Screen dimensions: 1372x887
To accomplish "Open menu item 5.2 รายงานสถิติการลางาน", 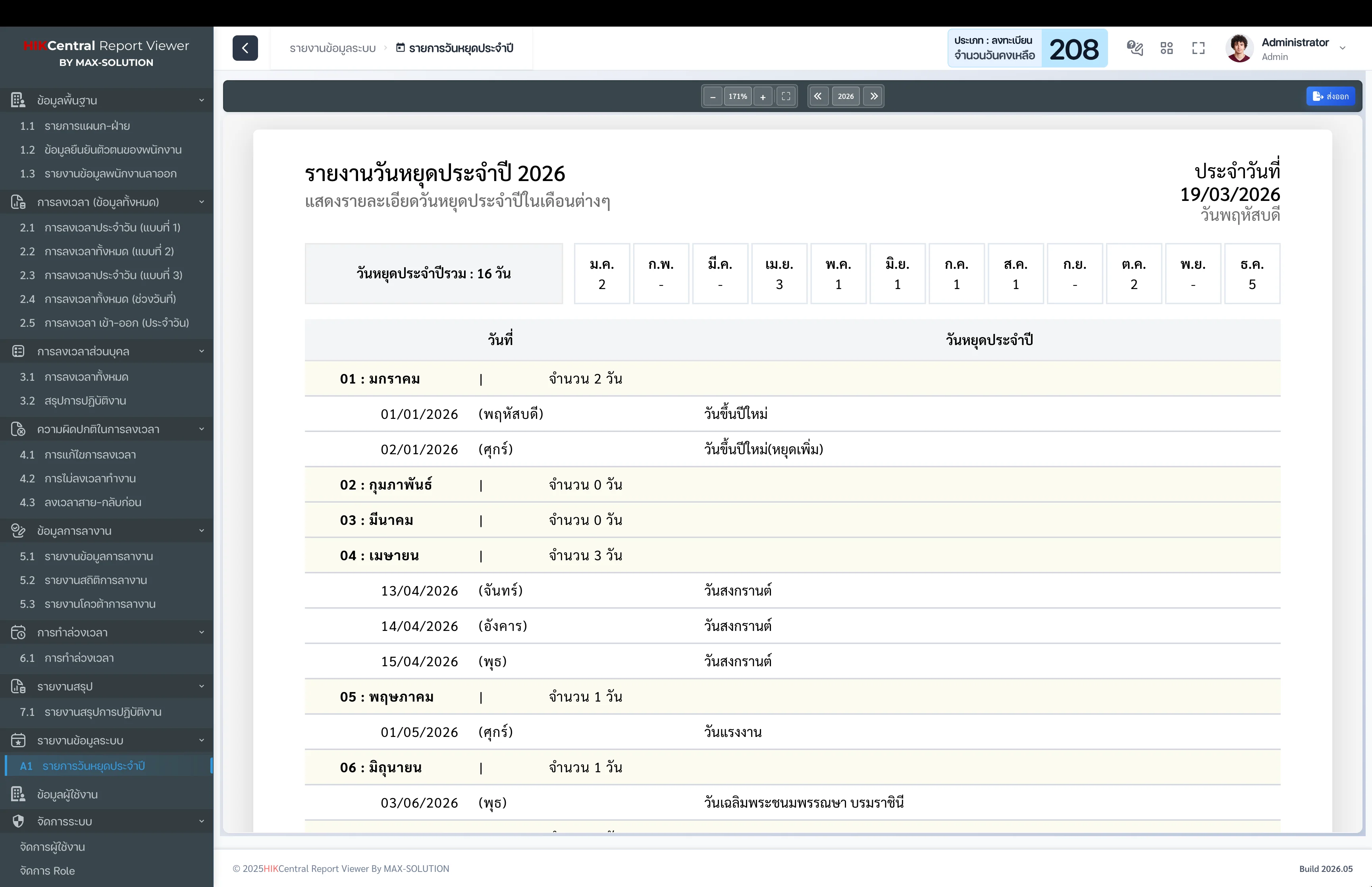I will (96, 580).
